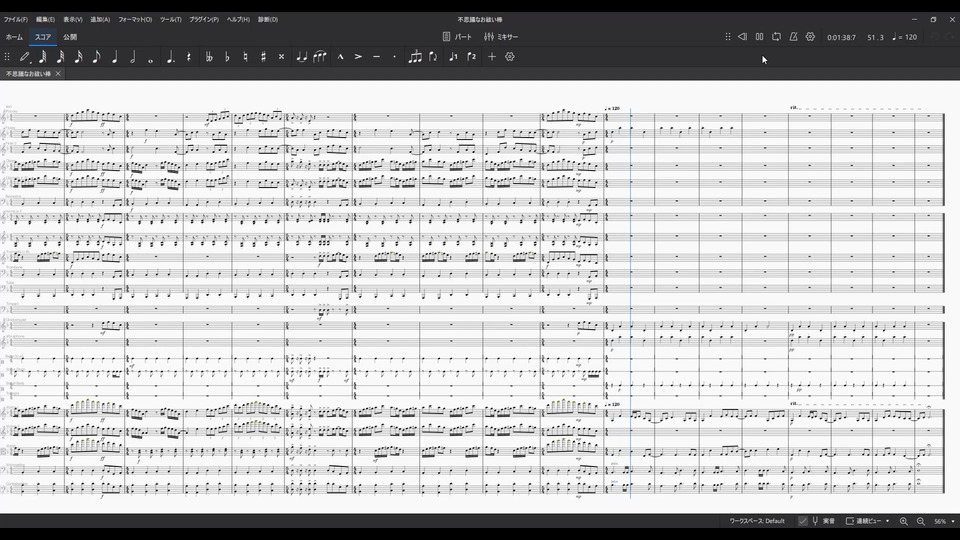
Task: Add a slur to notes
Action: [320, 57]
